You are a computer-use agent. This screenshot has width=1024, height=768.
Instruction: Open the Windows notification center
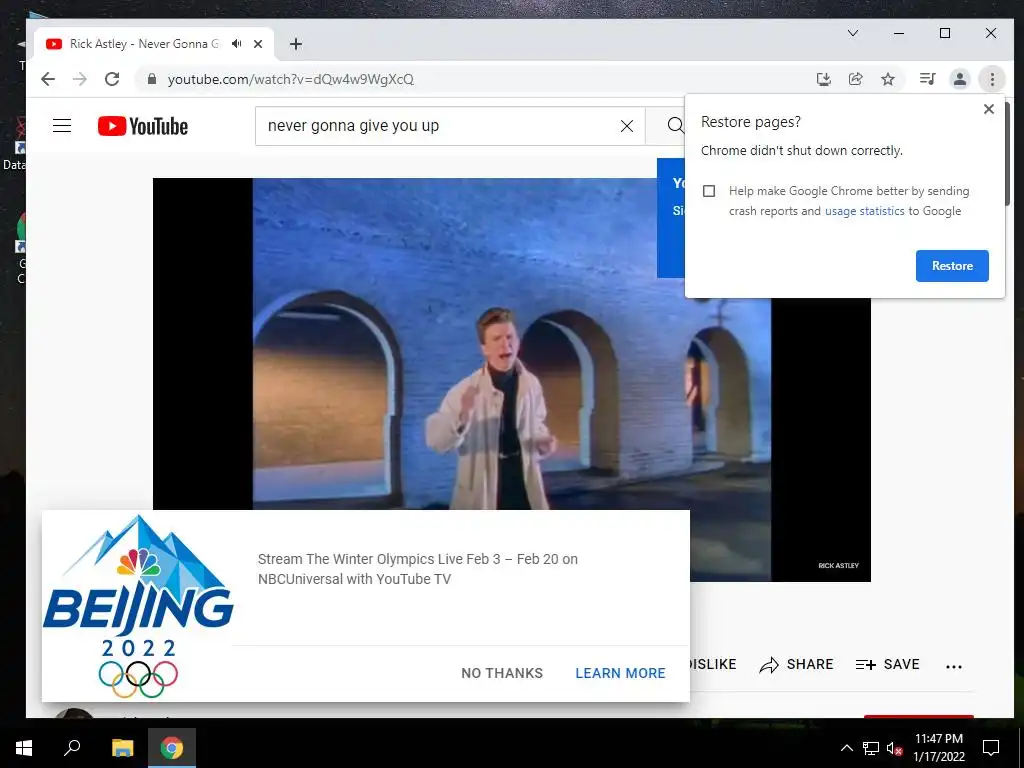pyautogui.click(x=991, y=748)
